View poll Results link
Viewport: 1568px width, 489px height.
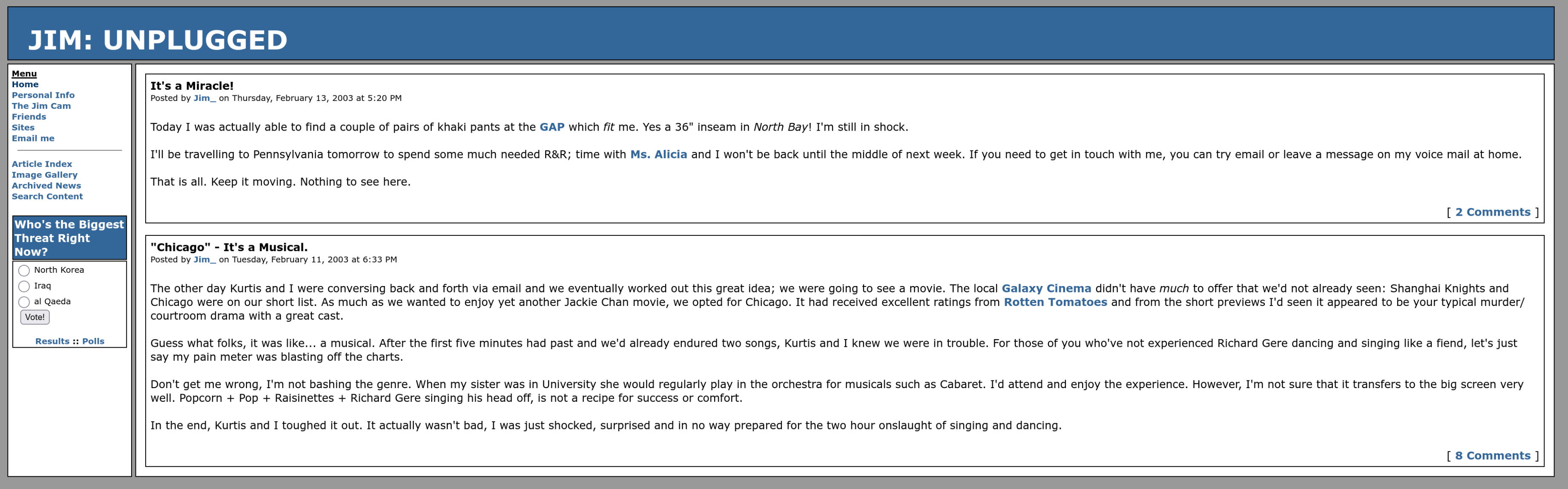(x=52, y=341)
